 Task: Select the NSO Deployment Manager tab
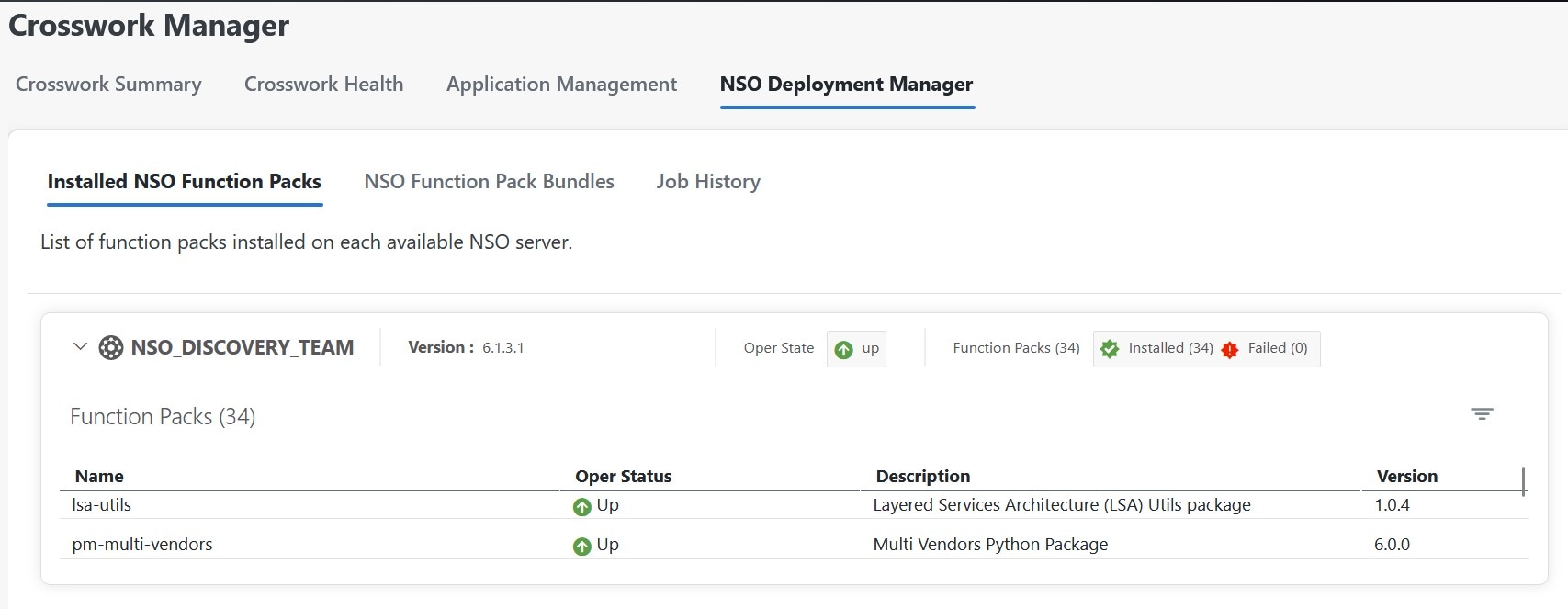tap(846, 85)
